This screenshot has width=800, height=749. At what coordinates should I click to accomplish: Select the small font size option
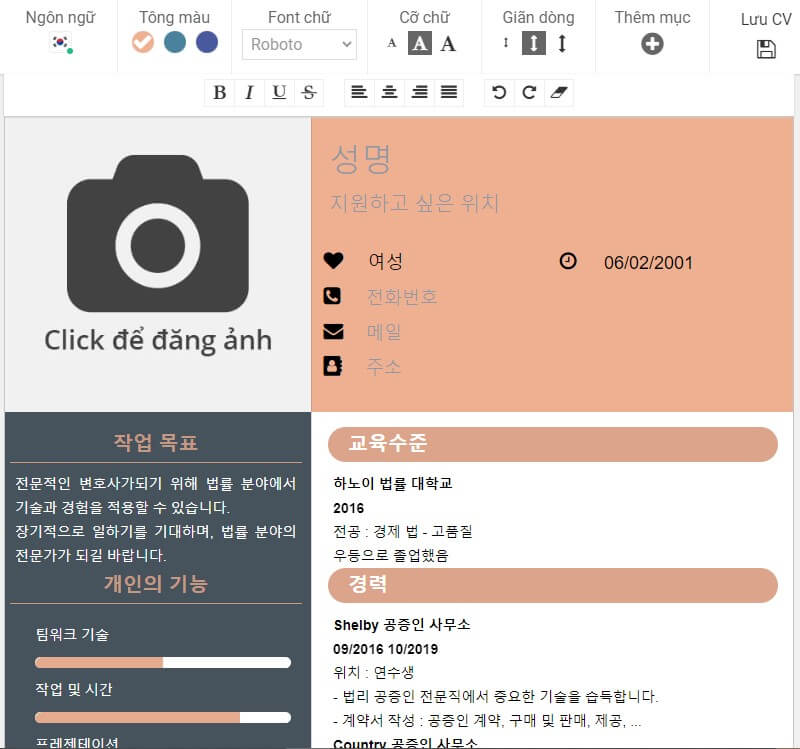click(x=392, y=43)
